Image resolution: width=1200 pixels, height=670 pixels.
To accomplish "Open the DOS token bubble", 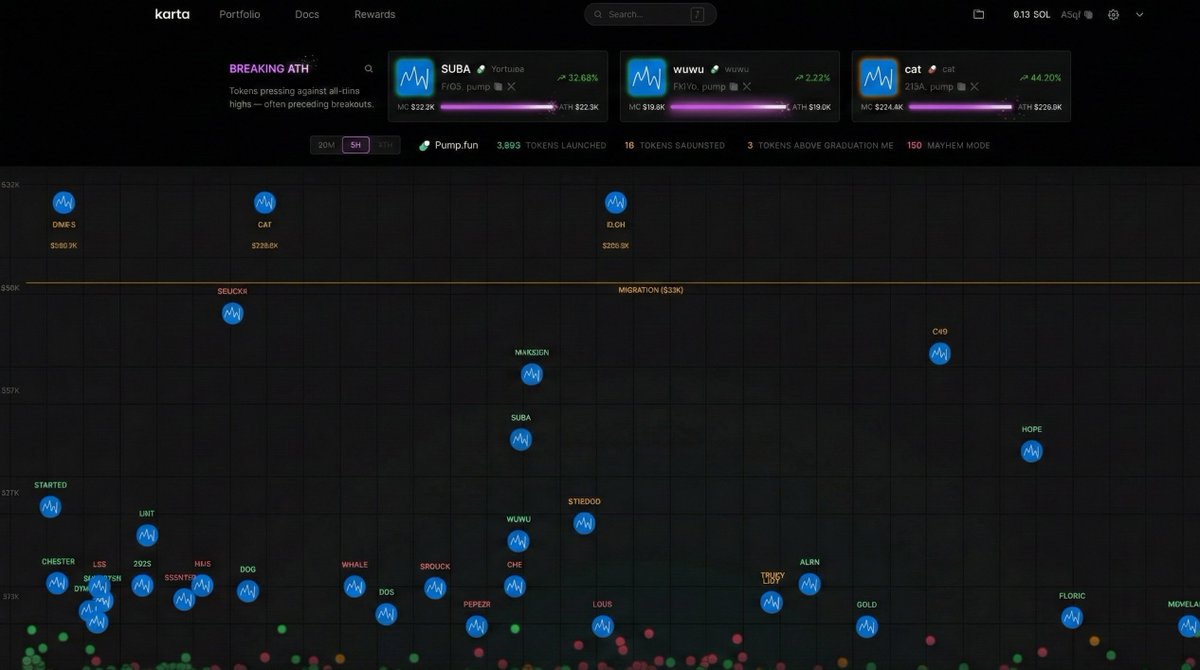I will (x=386, y=614).
